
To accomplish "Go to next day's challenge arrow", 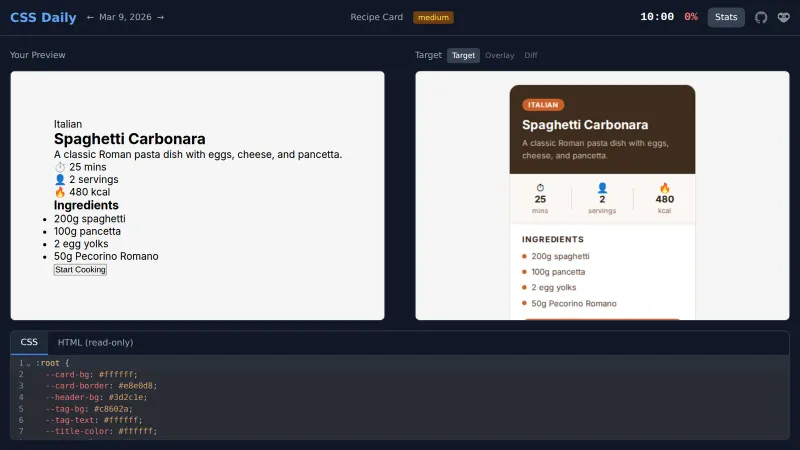I will coord(160,17).
